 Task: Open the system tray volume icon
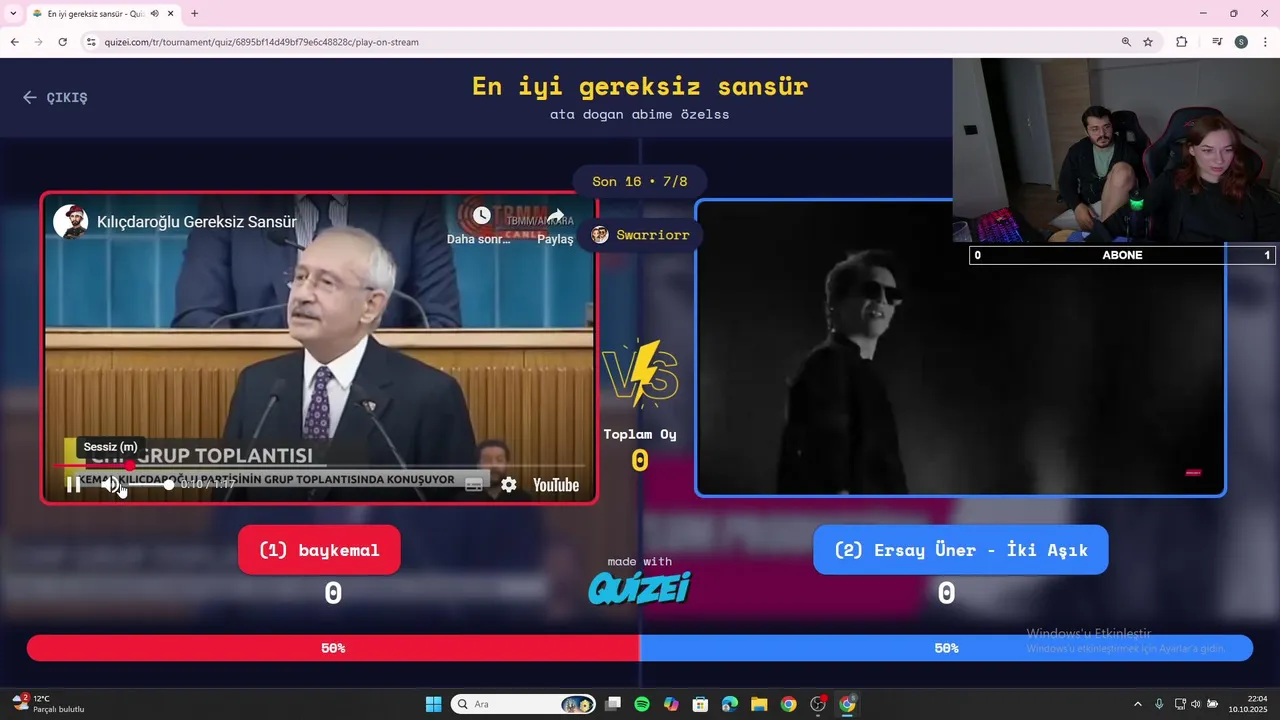[x=1196, y=704]
